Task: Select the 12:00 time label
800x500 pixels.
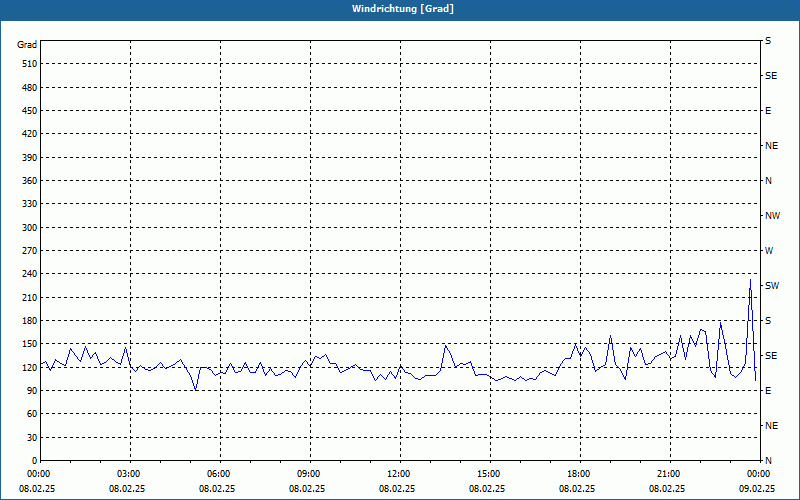Action: pos(399,474)
